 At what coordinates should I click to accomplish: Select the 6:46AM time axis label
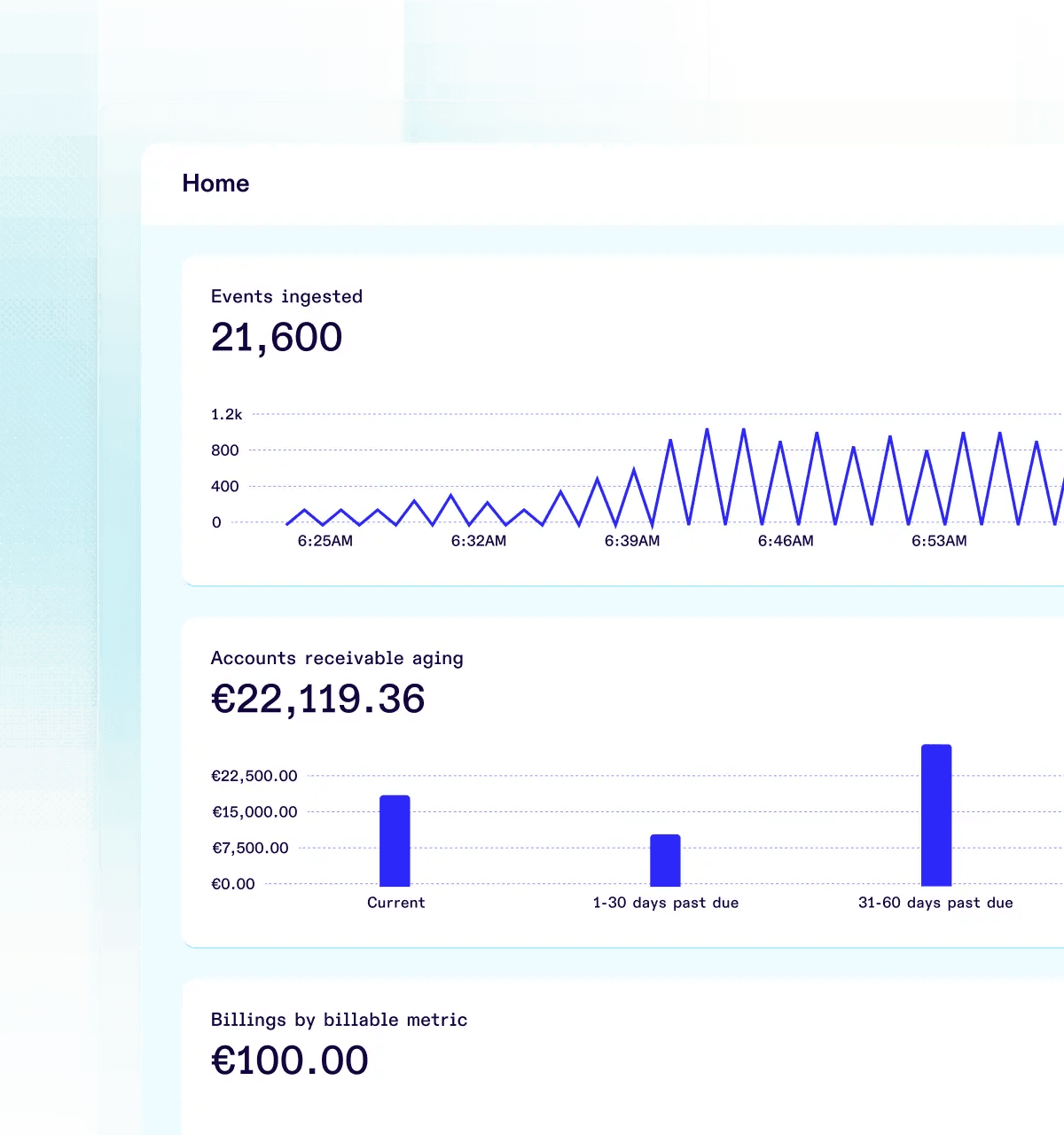[x=785, y=541]
